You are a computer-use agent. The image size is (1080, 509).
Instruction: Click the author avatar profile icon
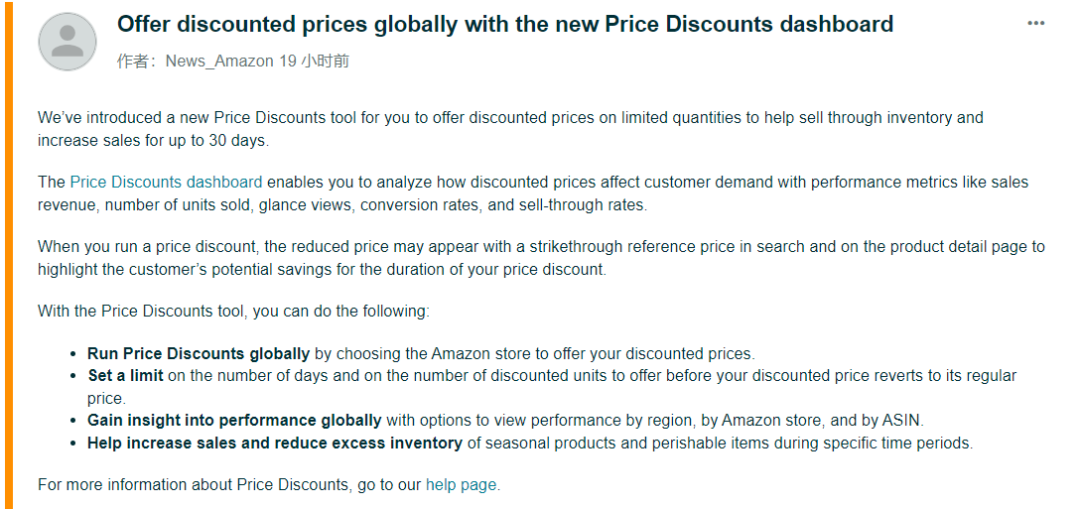67,41
